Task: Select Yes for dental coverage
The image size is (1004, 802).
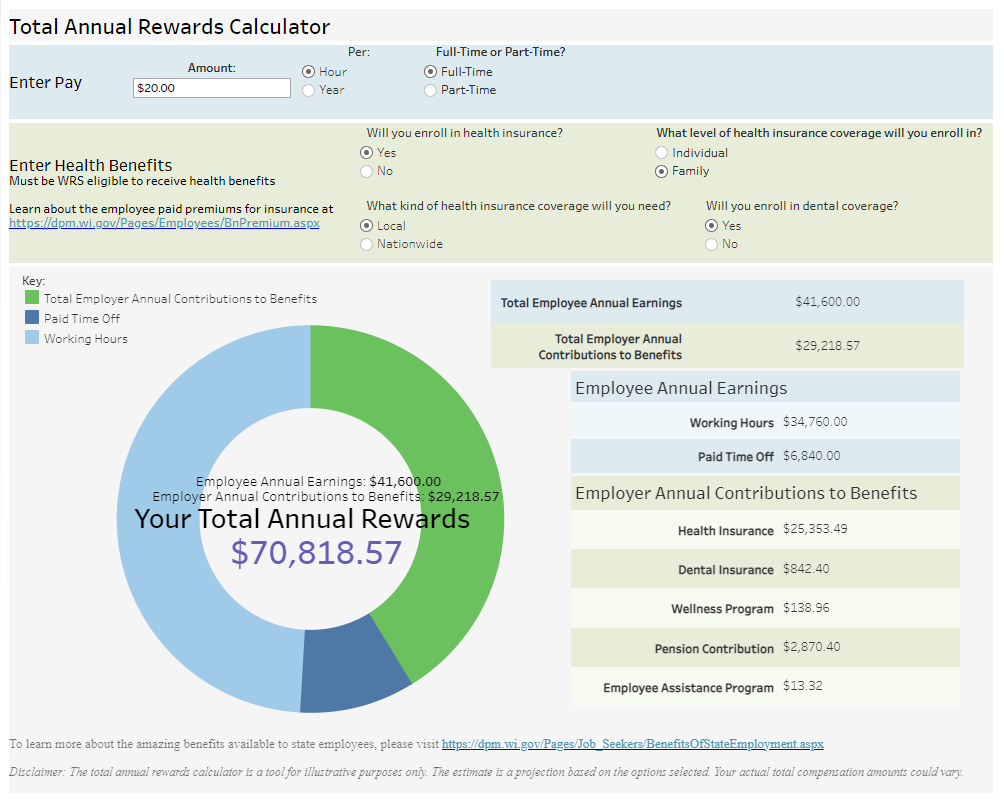Action: coord(712,226)
